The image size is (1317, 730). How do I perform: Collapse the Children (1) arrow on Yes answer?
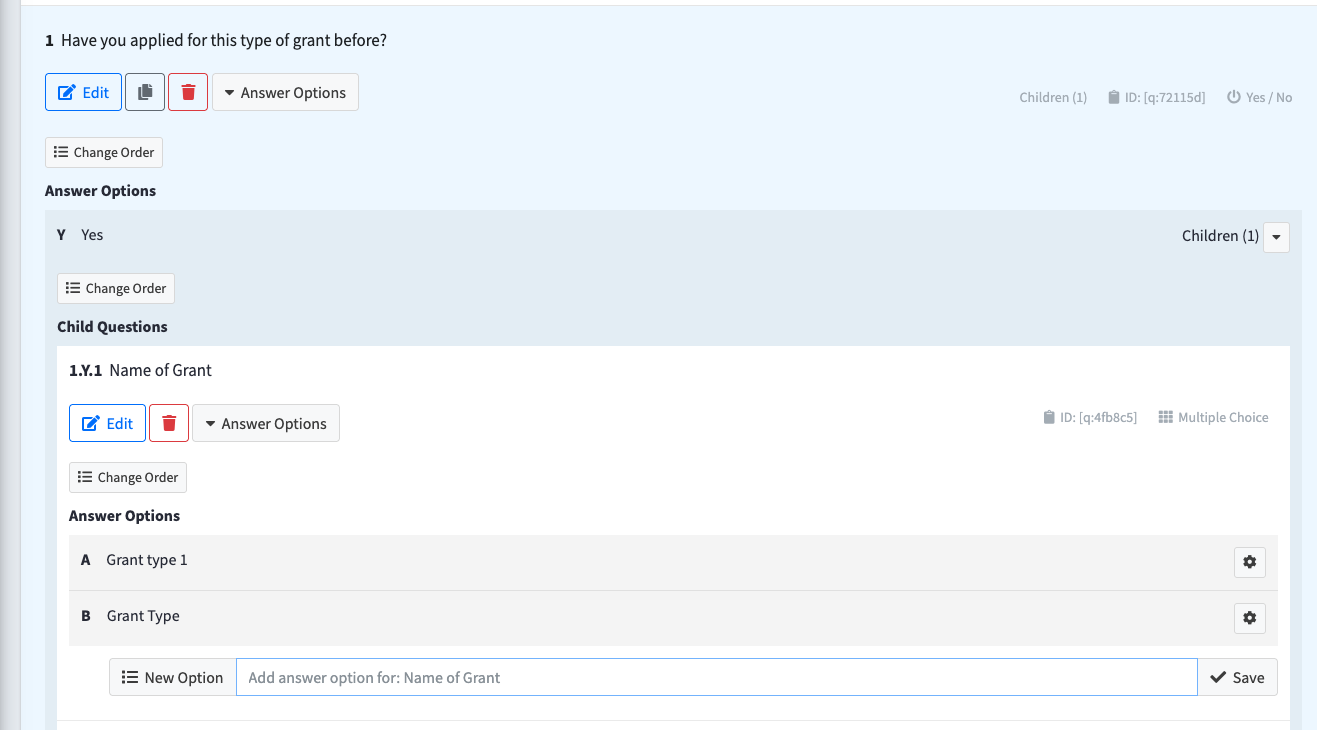tap(1276, 237)
